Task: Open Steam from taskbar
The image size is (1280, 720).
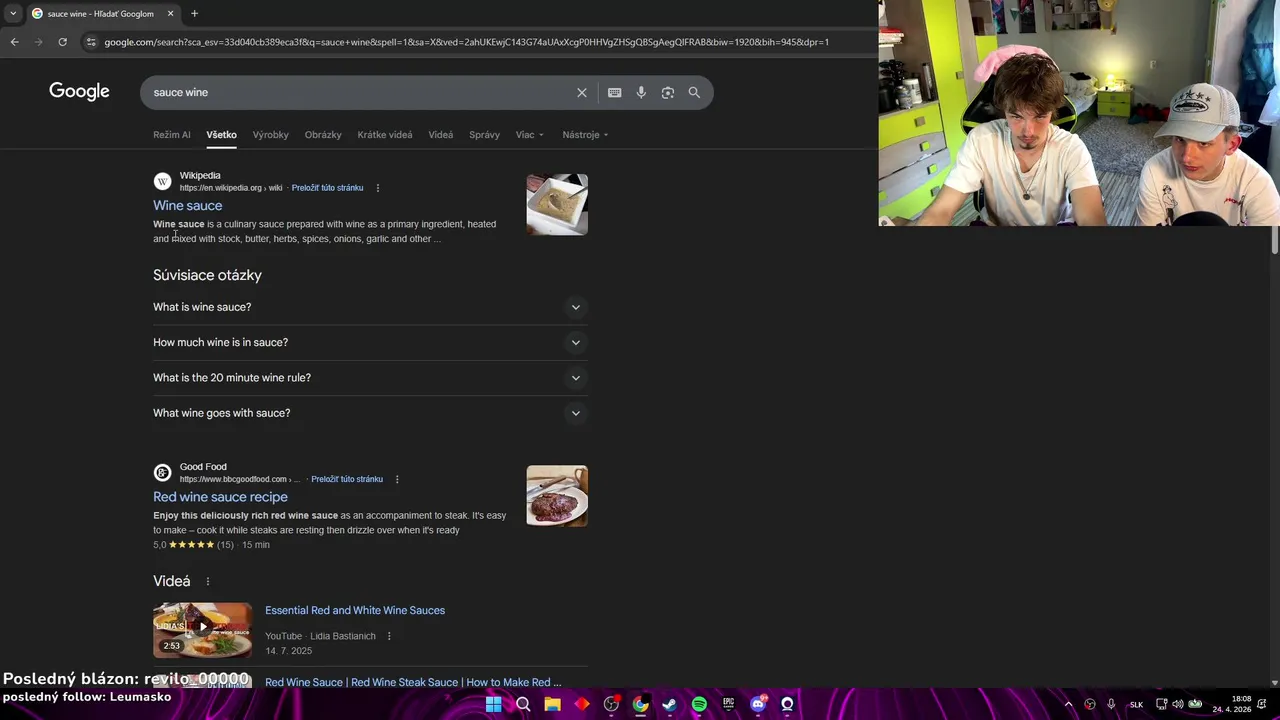Action: pyautogui.click(x=670, y=704)
